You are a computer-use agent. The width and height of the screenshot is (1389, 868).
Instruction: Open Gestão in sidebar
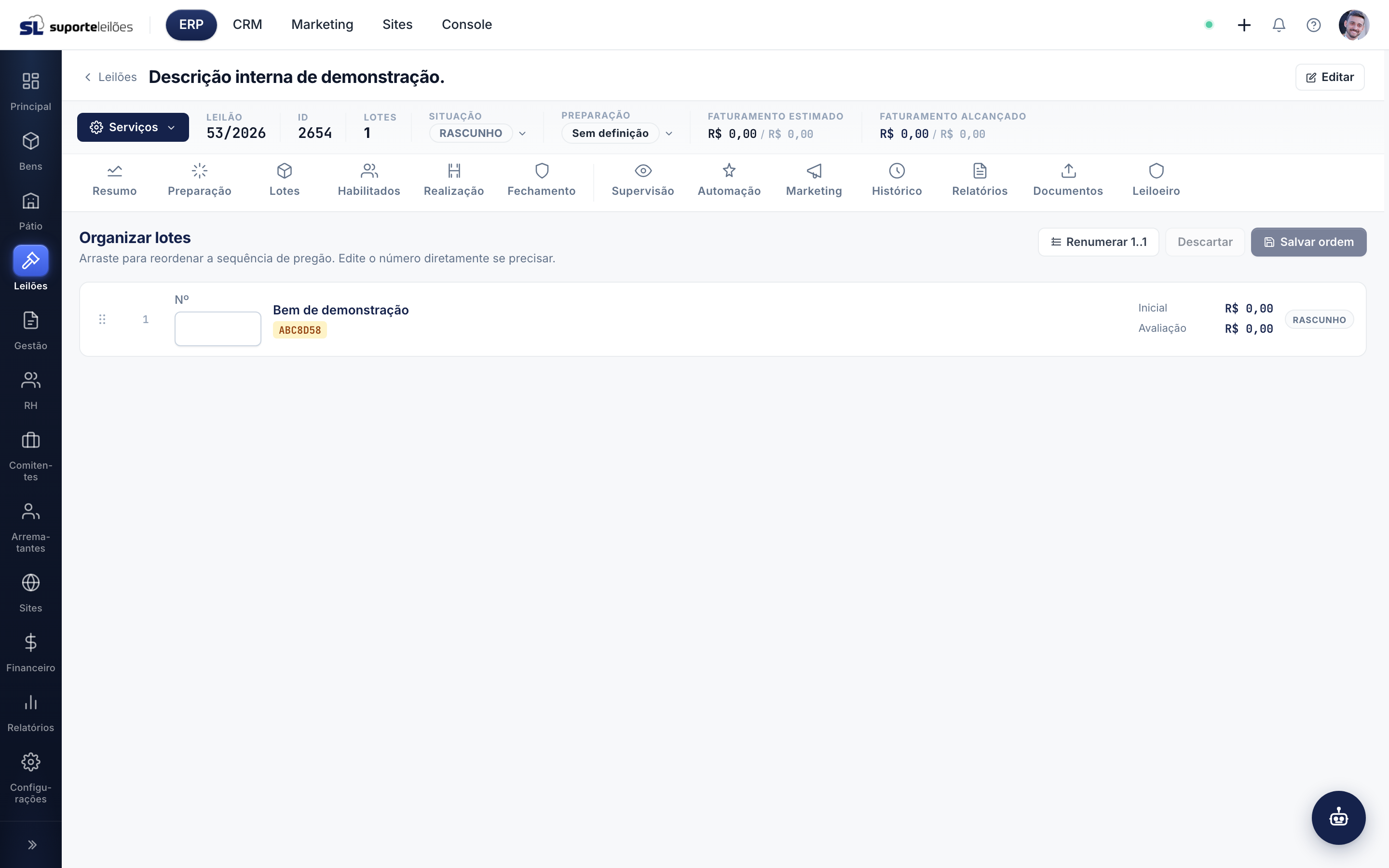coord(30,331)
